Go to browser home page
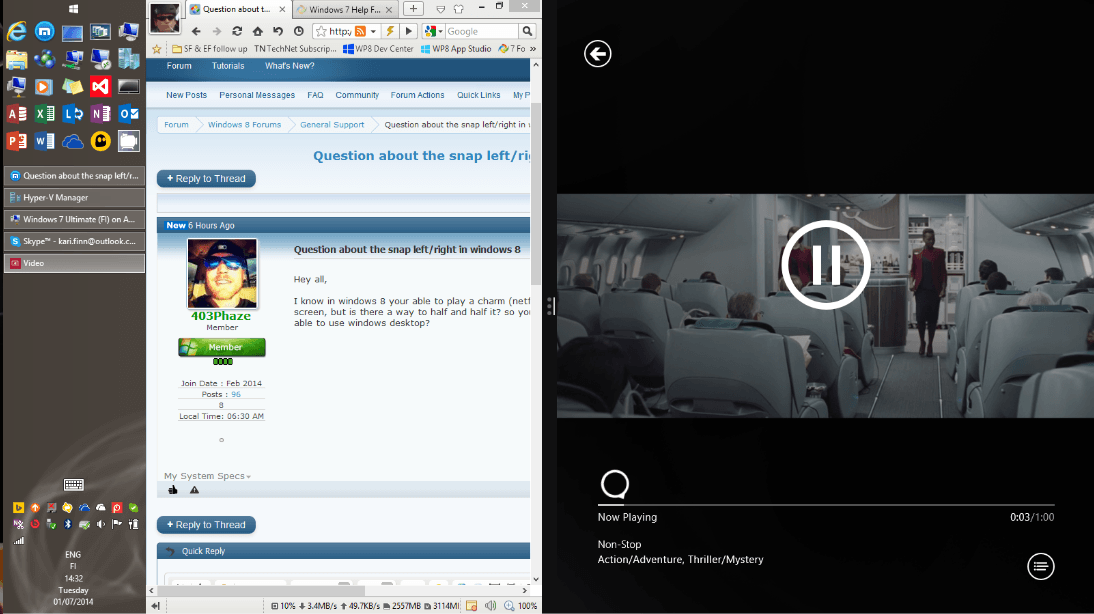 pos(257,31)
